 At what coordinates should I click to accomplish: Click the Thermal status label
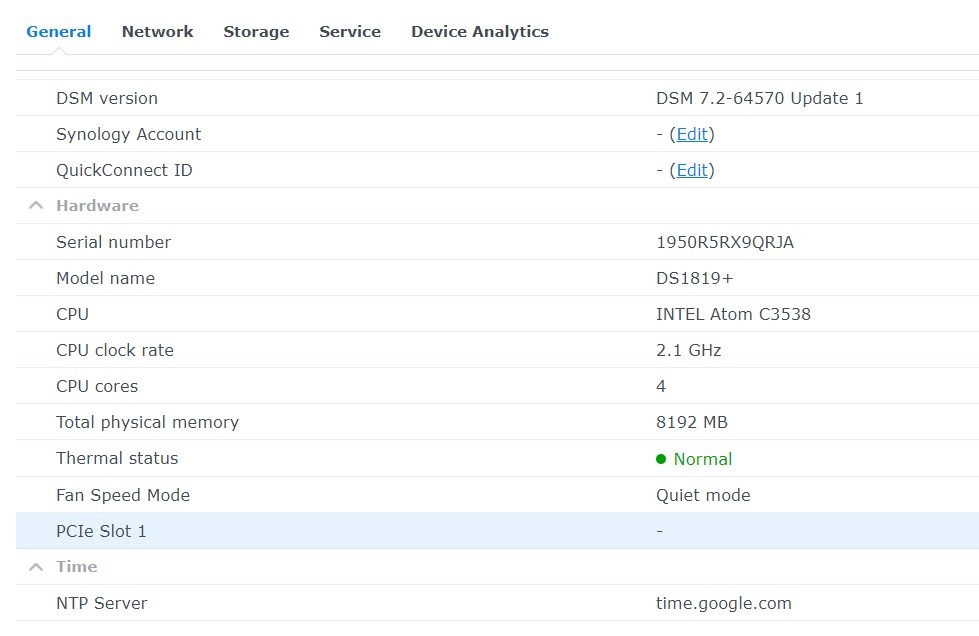(x=117, y=459)
